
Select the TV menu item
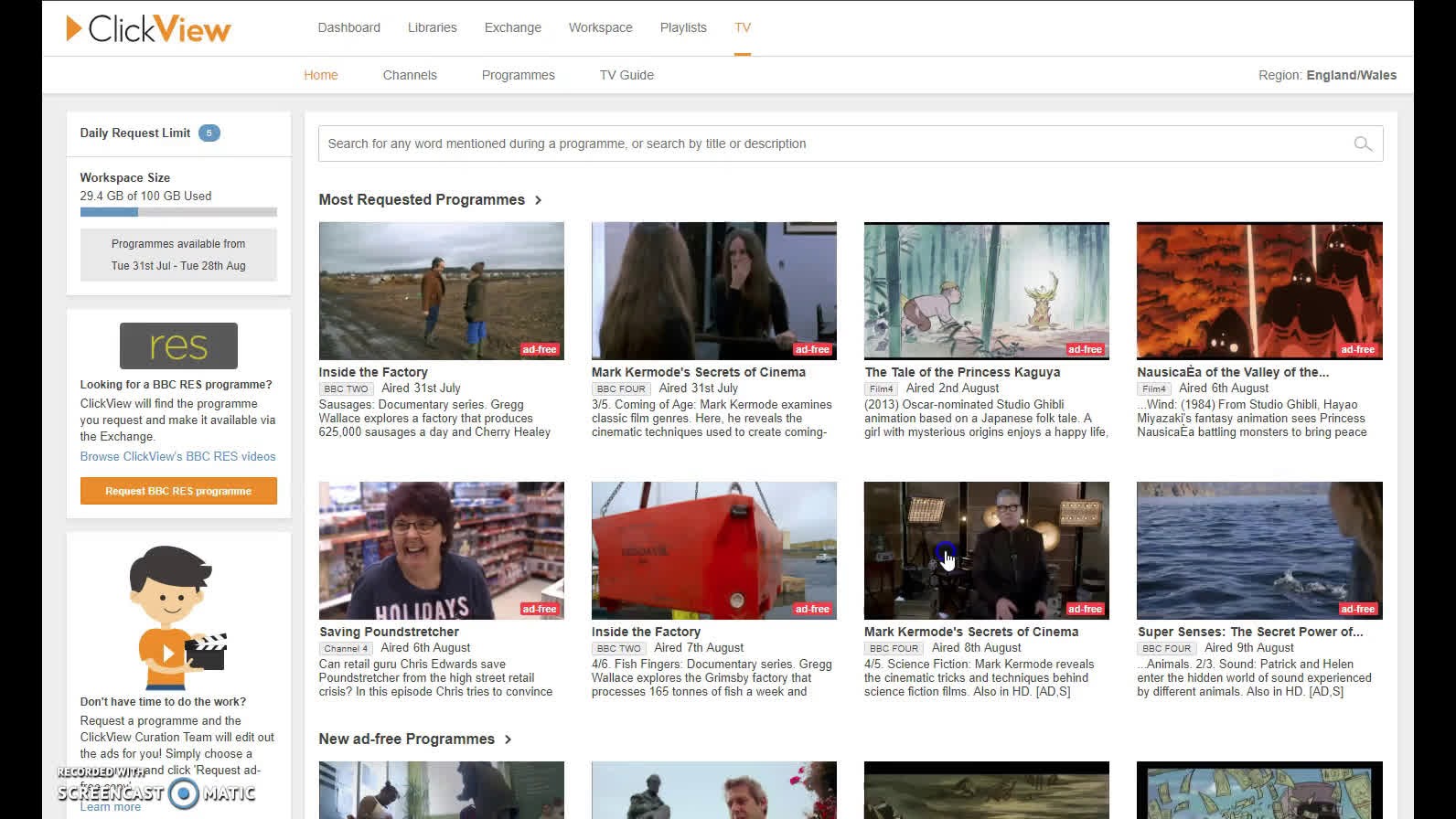click(743, 27)
